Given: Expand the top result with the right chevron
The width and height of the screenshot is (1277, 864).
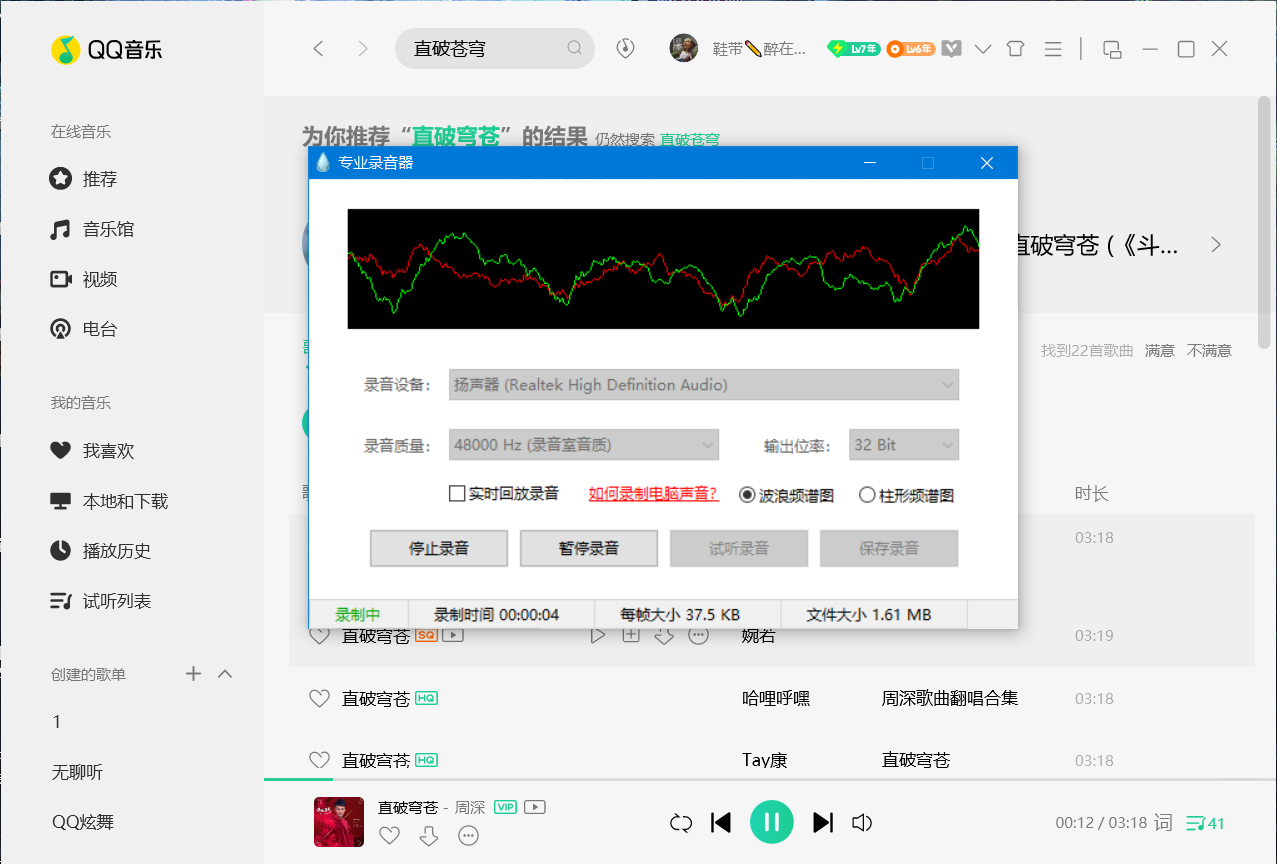Looking at the screenshot, I should [x=1216, y=244].
